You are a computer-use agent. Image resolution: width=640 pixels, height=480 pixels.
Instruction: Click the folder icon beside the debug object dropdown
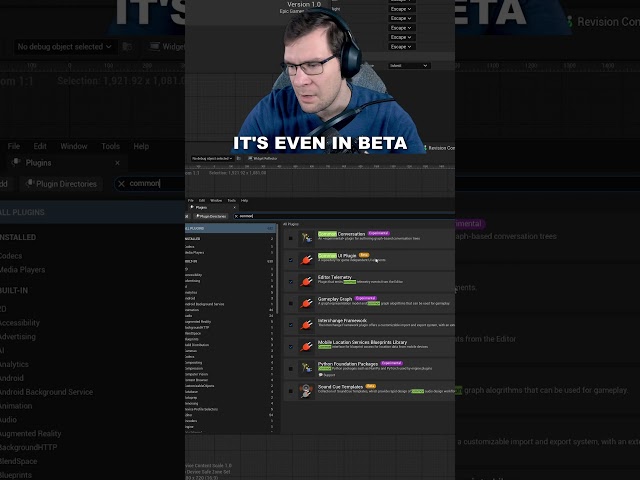coord(239,158)
